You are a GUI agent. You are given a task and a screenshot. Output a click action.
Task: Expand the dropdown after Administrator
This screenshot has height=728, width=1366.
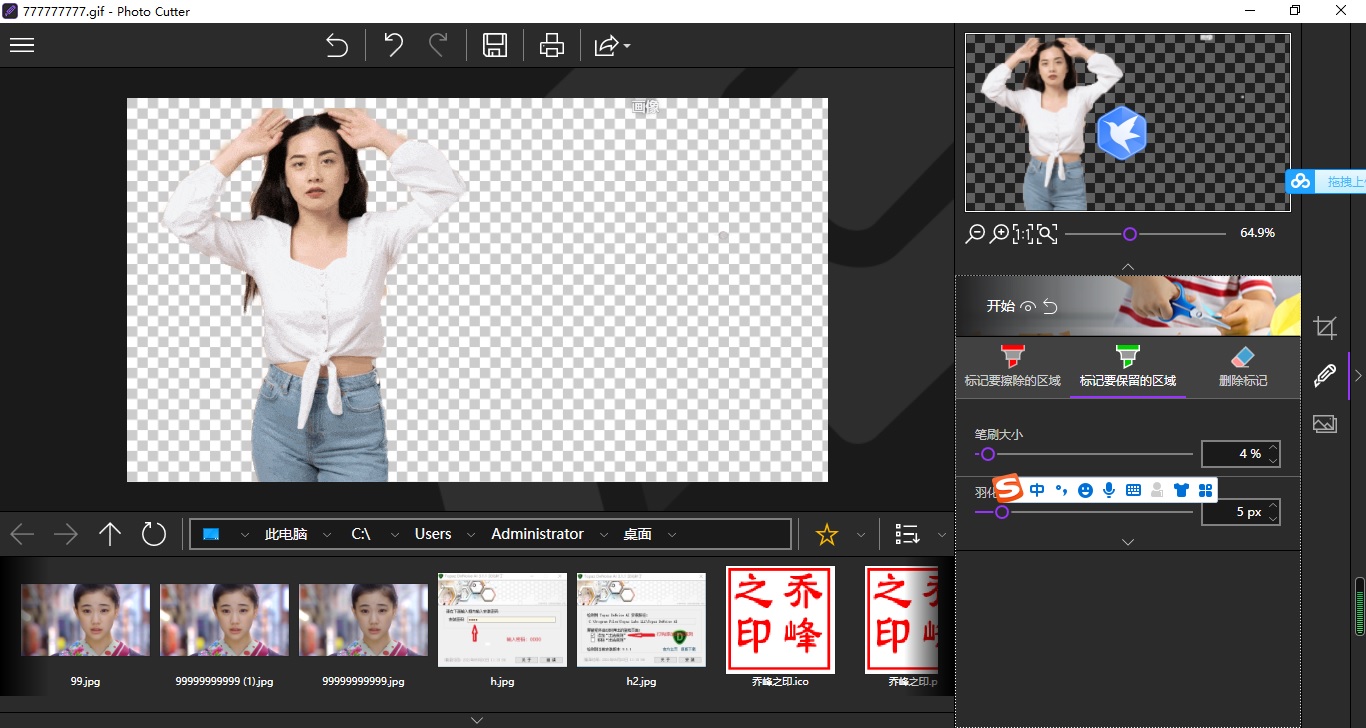[603, 535]
